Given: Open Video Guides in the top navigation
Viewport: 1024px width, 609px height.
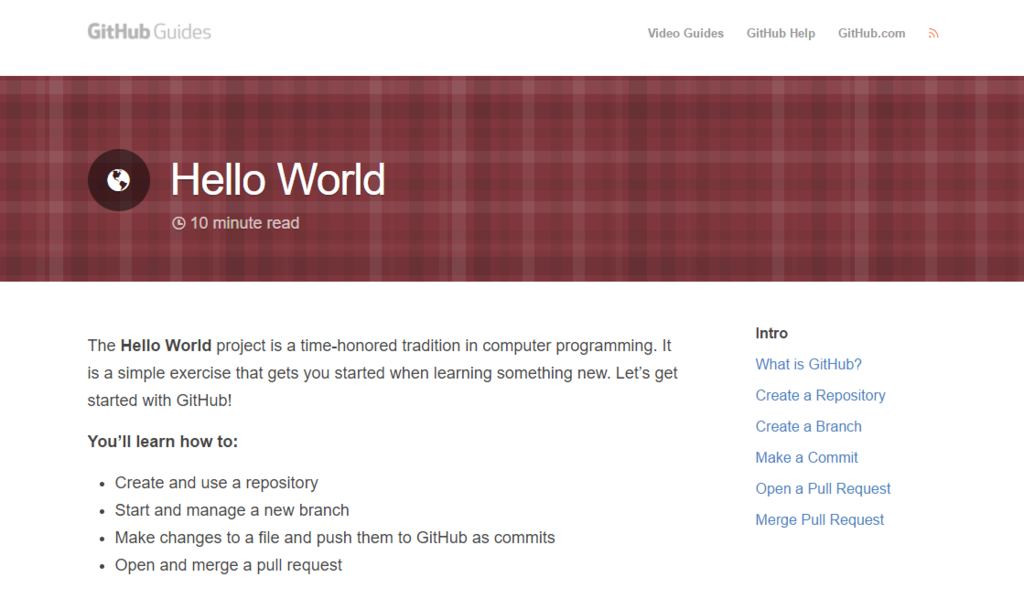Looking at the screenshot, I should pos(685,33).
